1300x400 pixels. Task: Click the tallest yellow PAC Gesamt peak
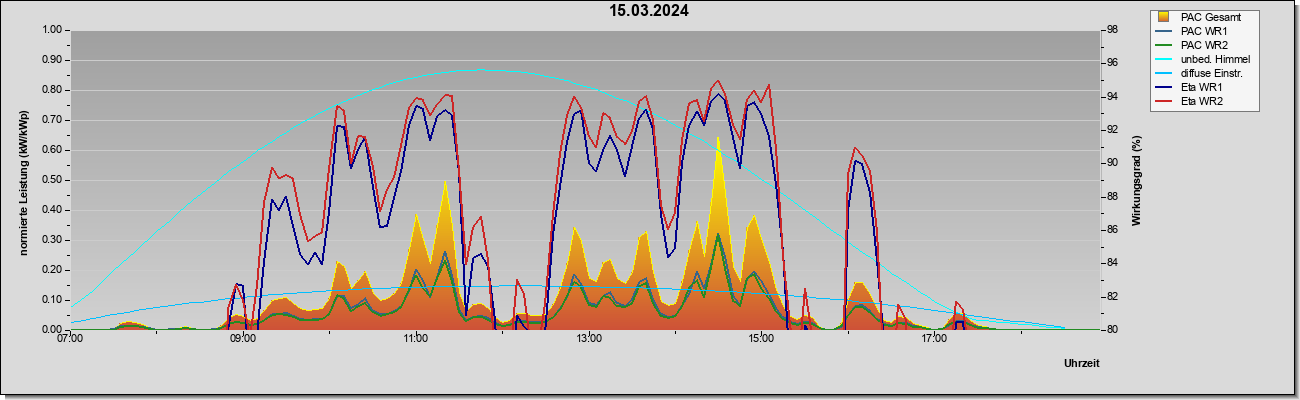pos(718,140)
